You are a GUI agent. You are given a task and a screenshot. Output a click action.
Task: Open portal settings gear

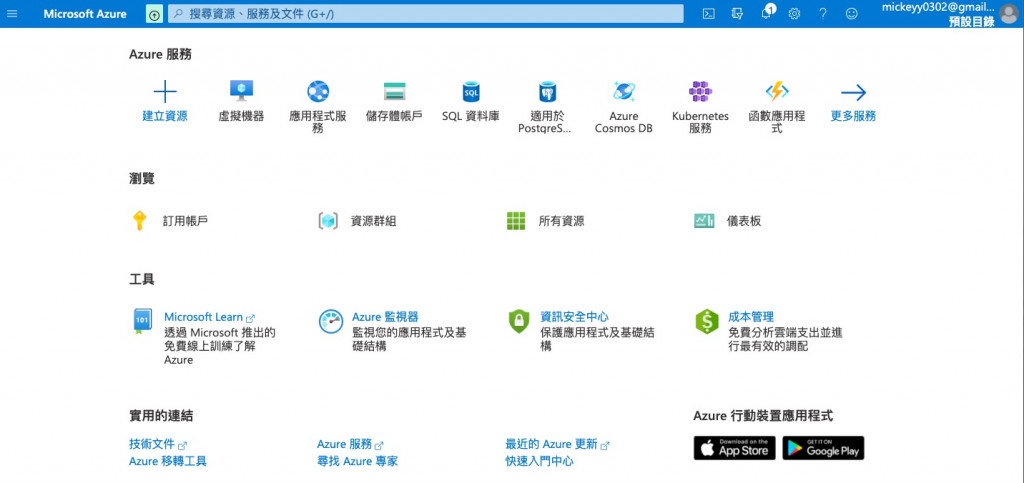[x=794, y=14]
